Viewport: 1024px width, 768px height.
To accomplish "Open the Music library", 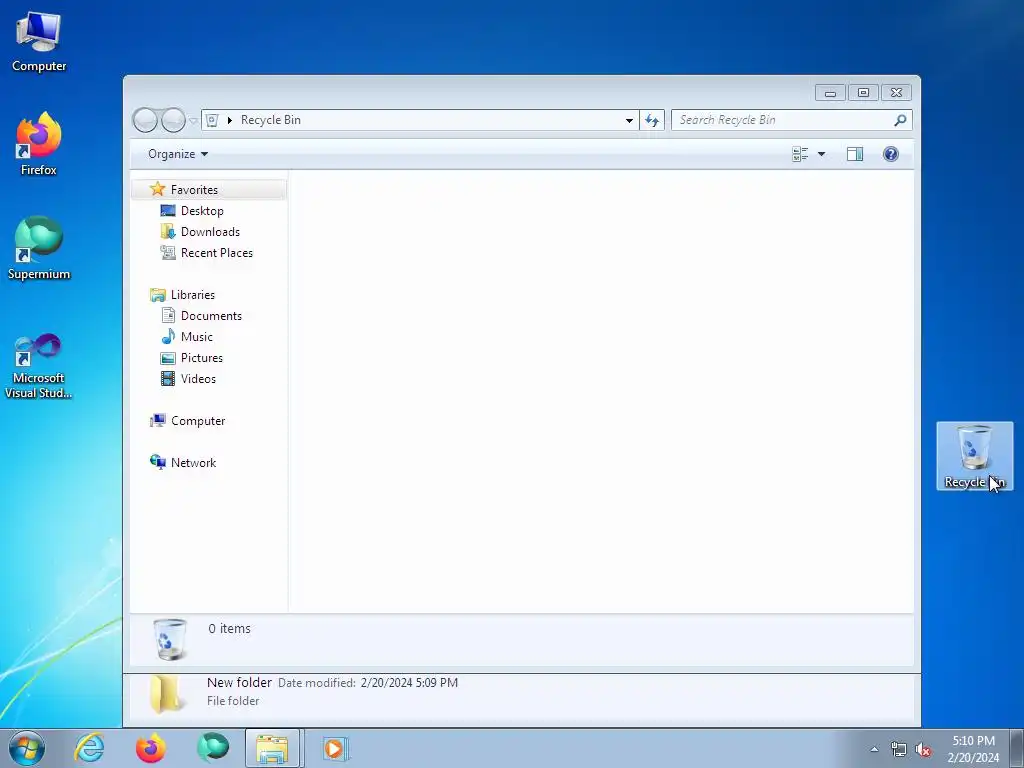I will click(197, 337).
